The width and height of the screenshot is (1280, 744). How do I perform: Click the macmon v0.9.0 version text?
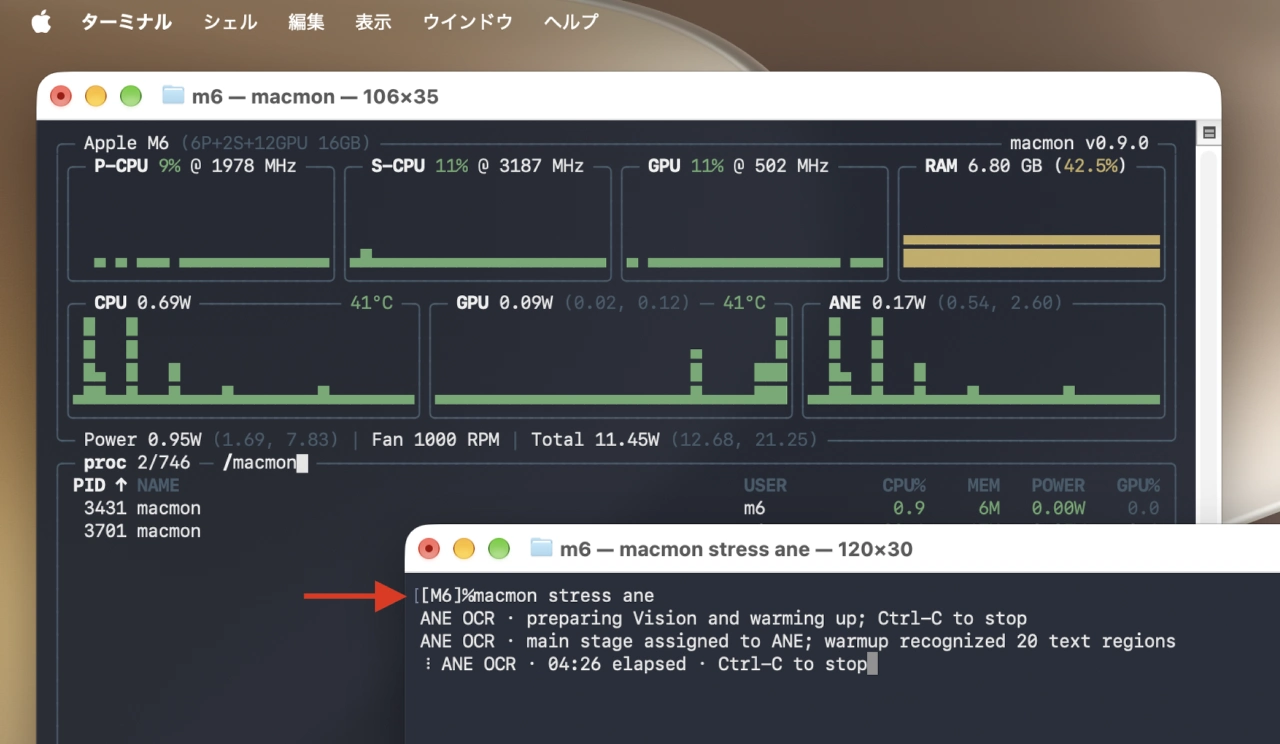click(x=1079, y=143)
